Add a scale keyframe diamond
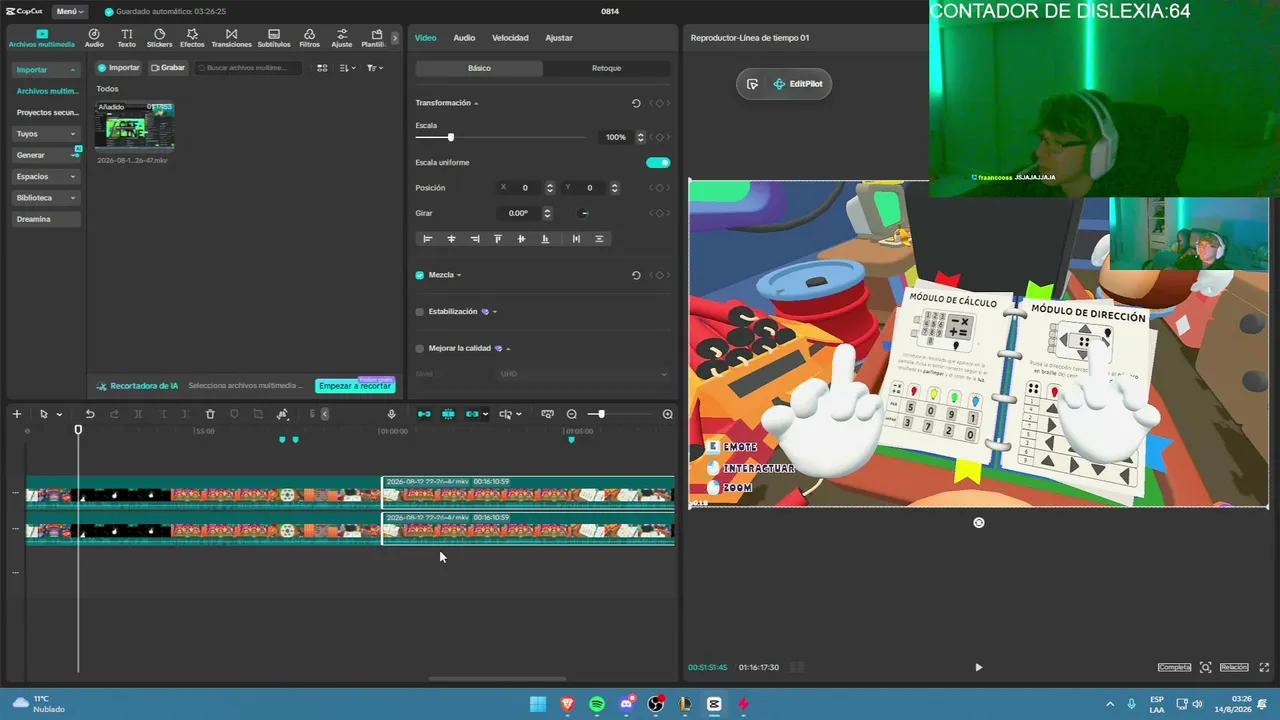 coord(659,137)
